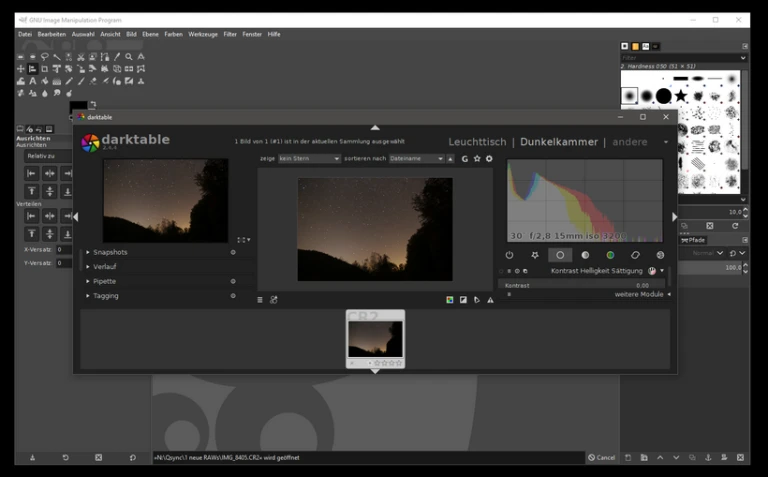Select the Color Picker tool in GIMP
768x477 pixels.
pos(117,57)
